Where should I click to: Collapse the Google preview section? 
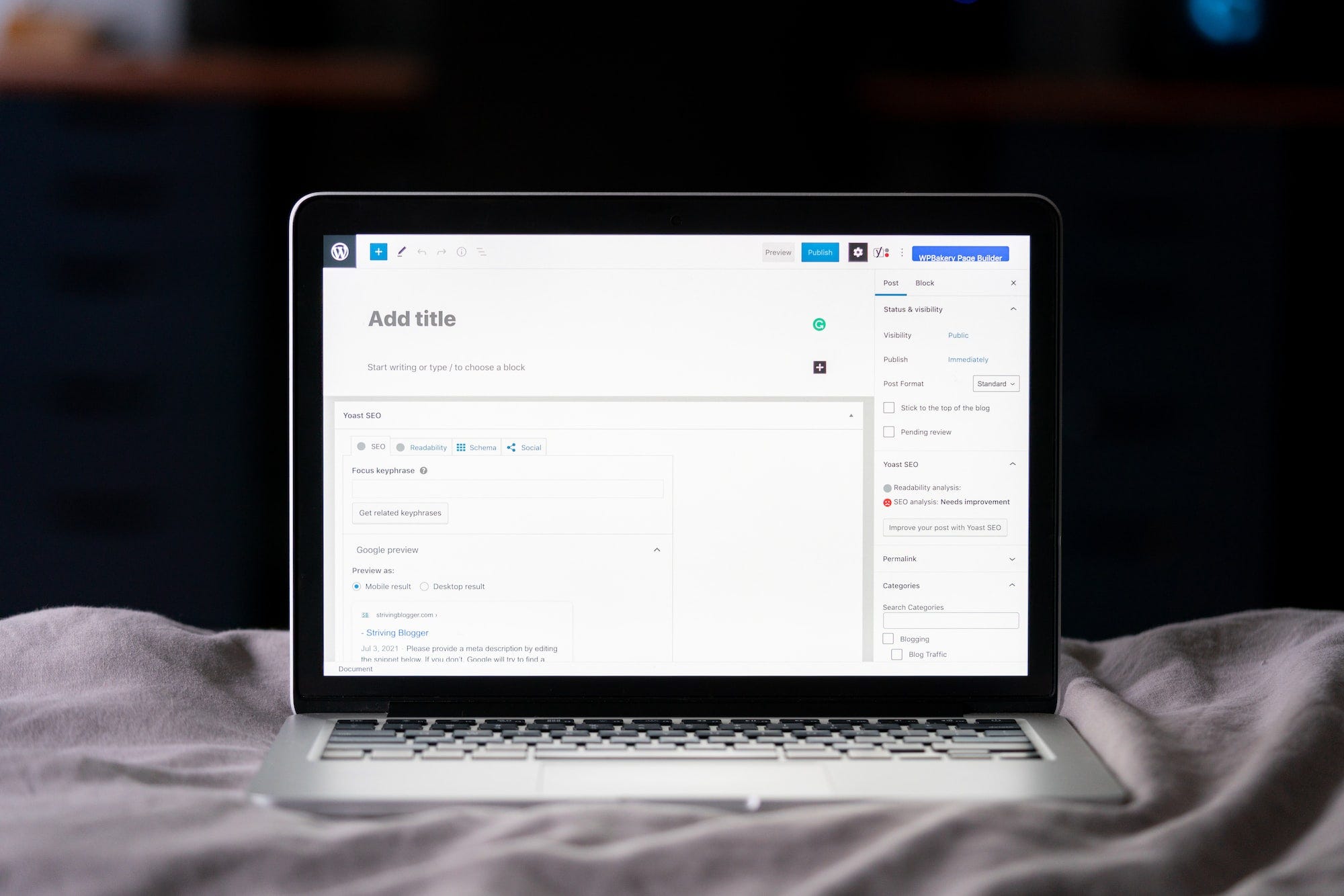tap(656, 548)
